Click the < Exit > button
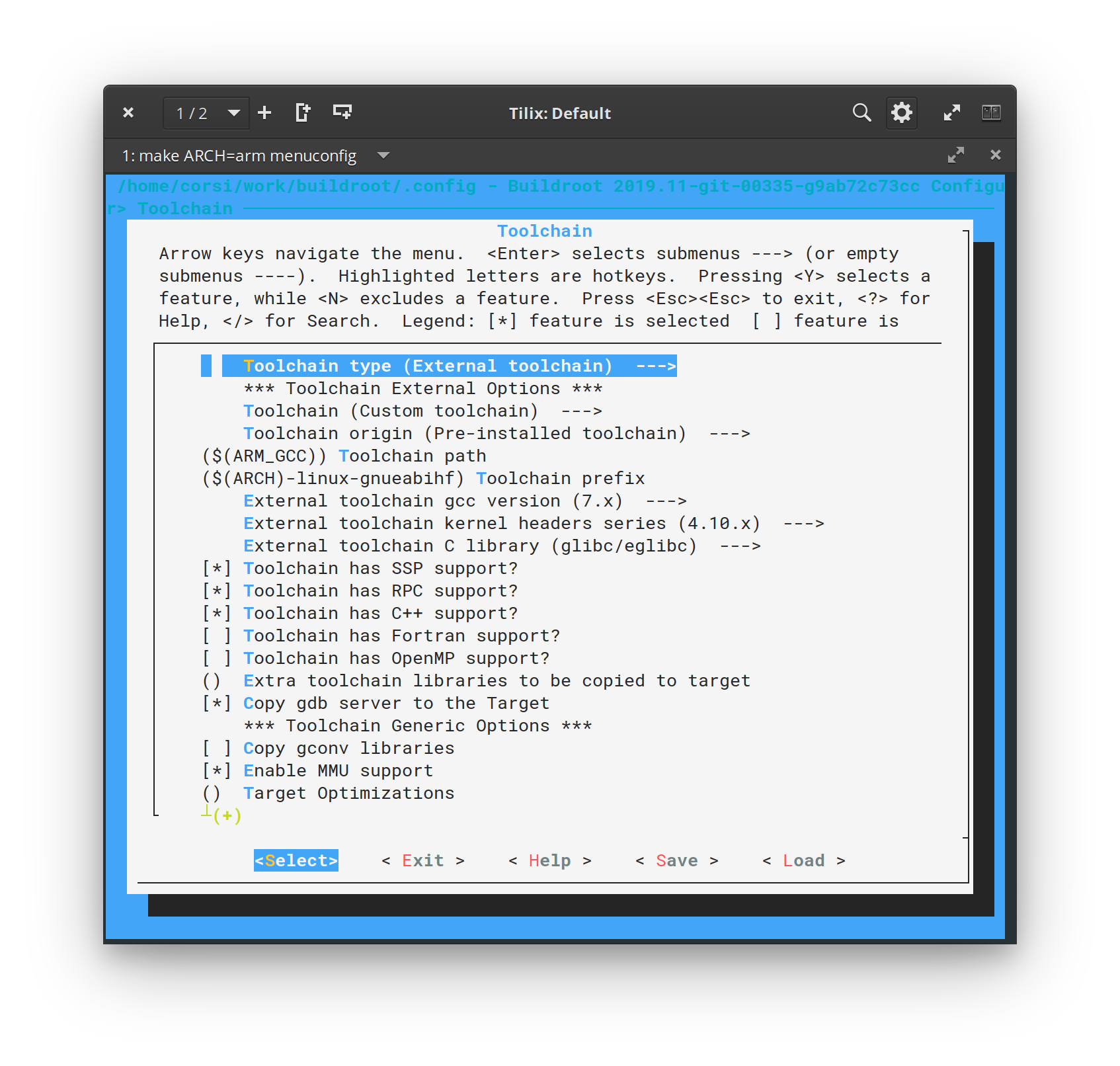This screenshot has width=1120, height=1066. [423, 860]
